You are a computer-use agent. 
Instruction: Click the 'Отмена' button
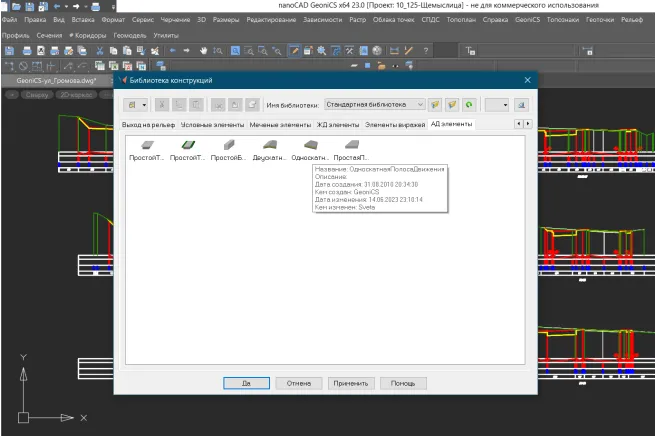[x=299, y=383]
